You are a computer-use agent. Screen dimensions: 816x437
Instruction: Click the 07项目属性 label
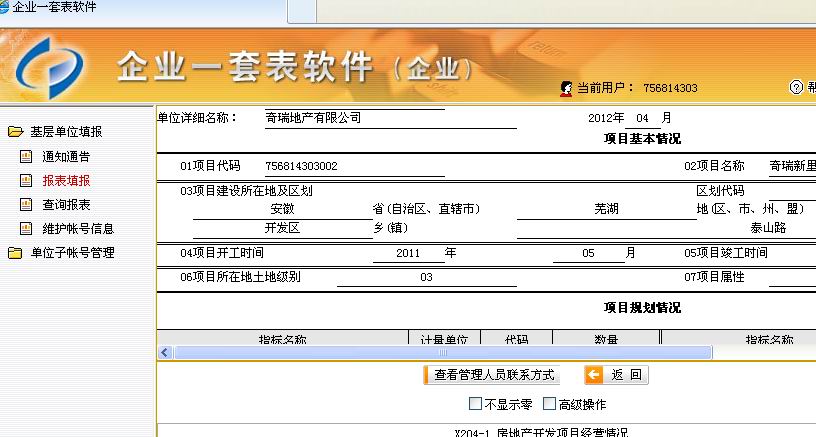coord(714,277)
